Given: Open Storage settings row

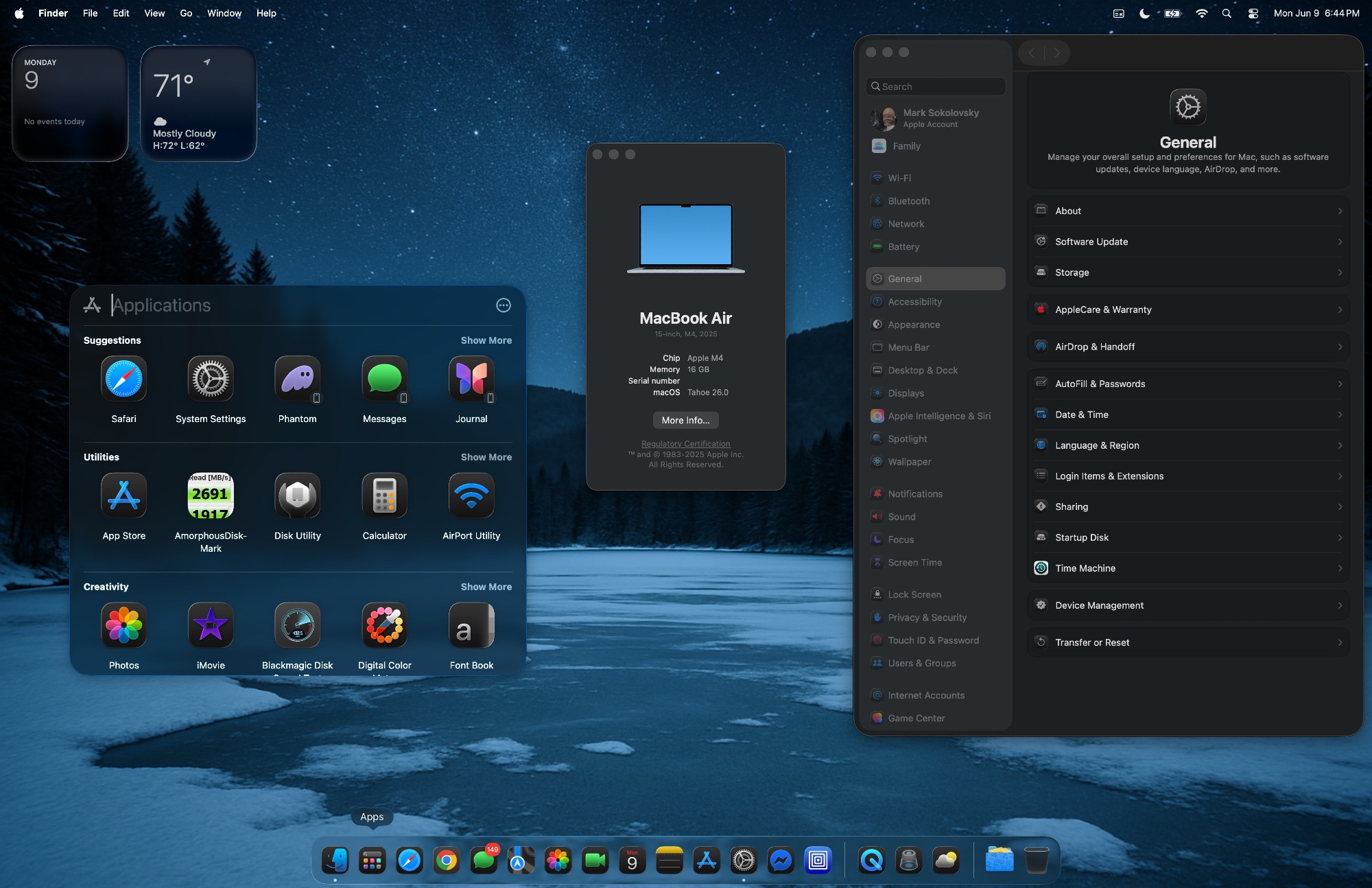Looking at the screenshot, I should click(x=1188, y=272).
